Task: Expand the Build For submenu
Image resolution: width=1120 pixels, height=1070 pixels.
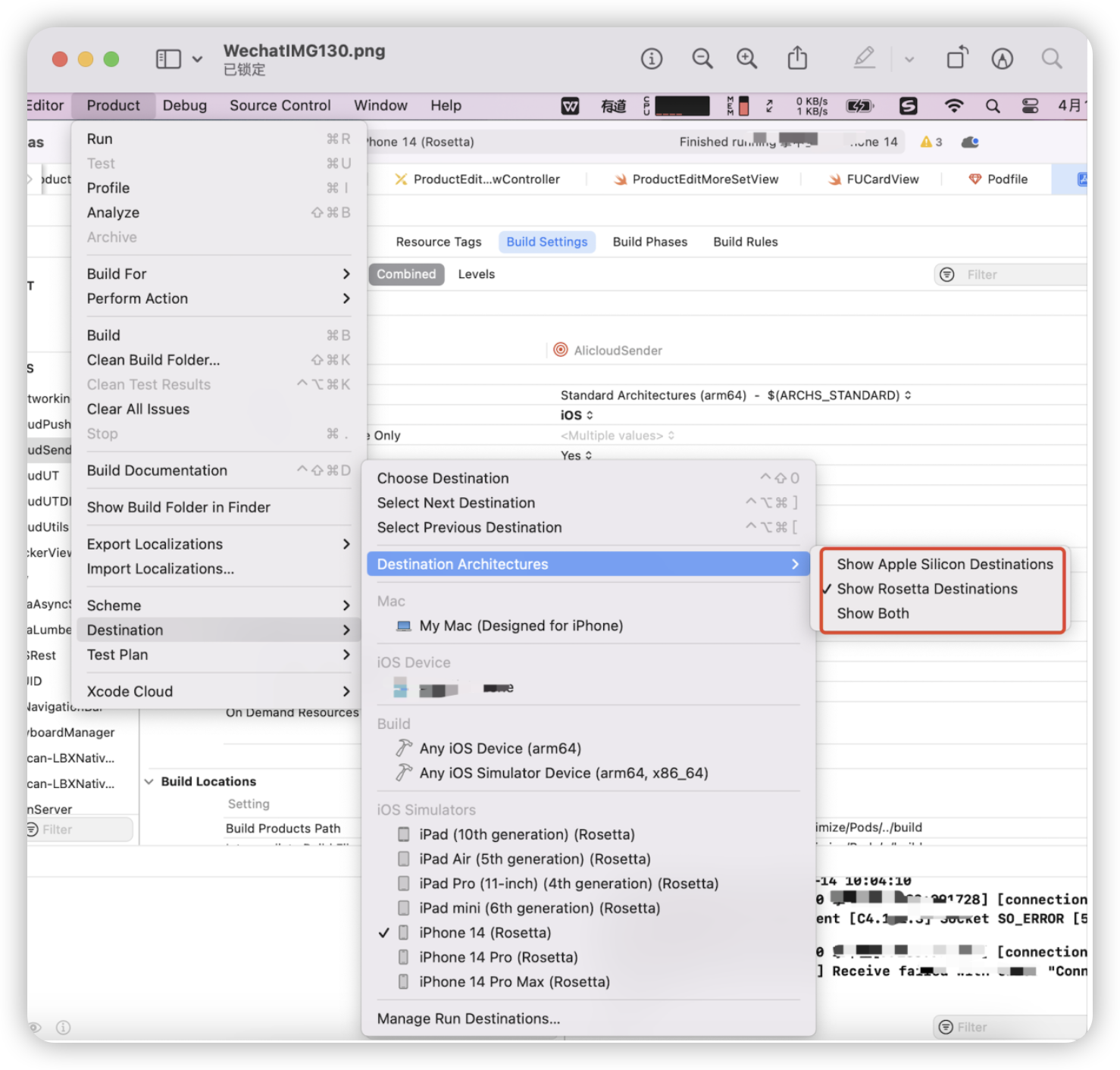Action: 219,274
